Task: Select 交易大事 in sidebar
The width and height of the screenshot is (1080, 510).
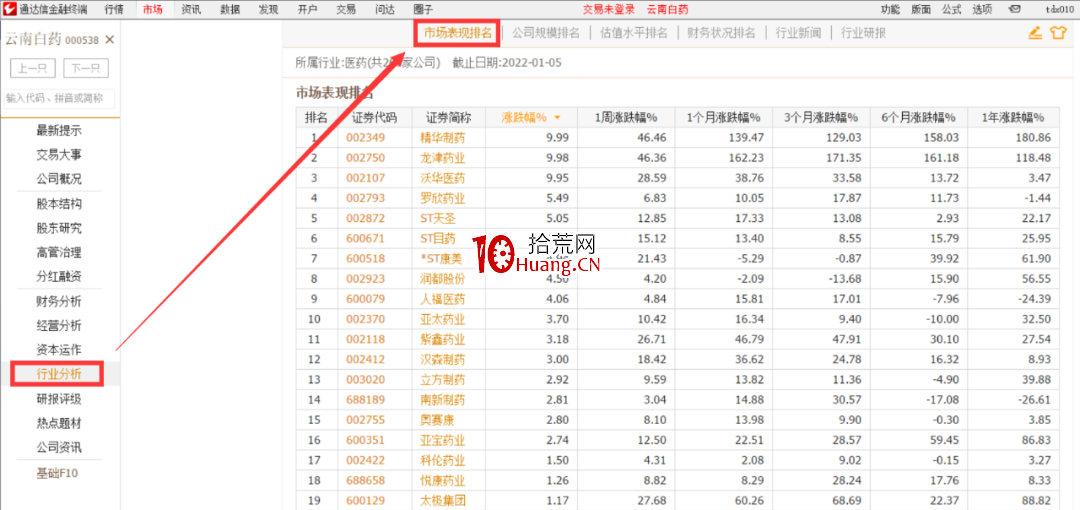Action: [59, 155]
